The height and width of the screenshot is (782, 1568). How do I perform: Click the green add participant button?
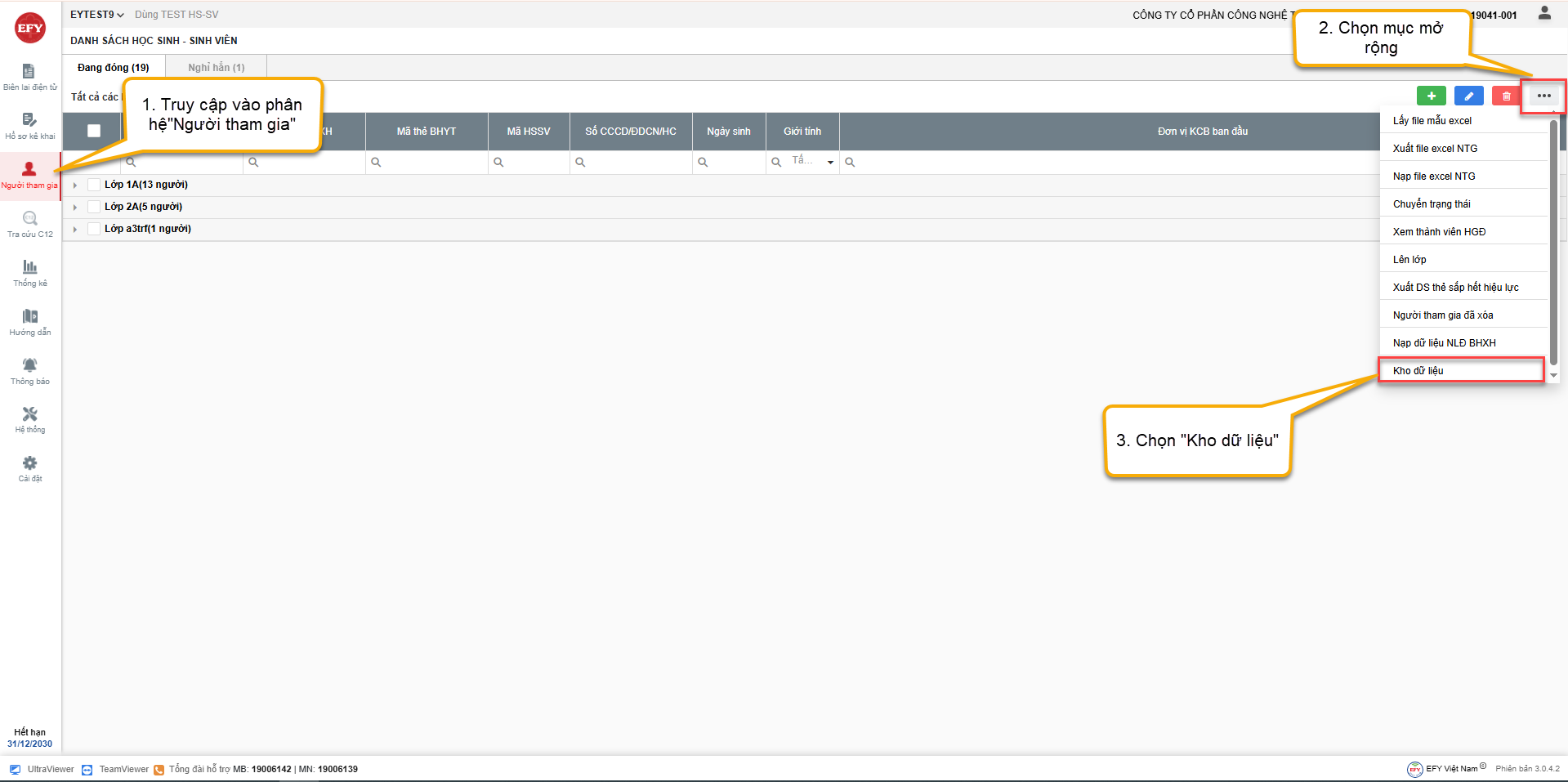point(1431,96)
